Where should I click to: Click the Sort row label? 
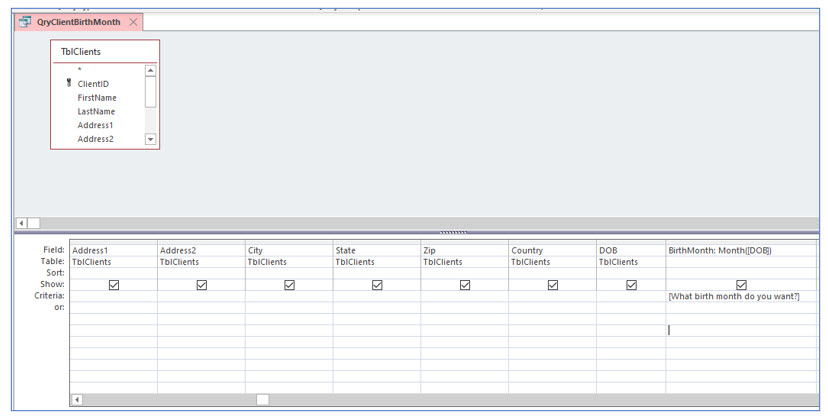(55, 273)
